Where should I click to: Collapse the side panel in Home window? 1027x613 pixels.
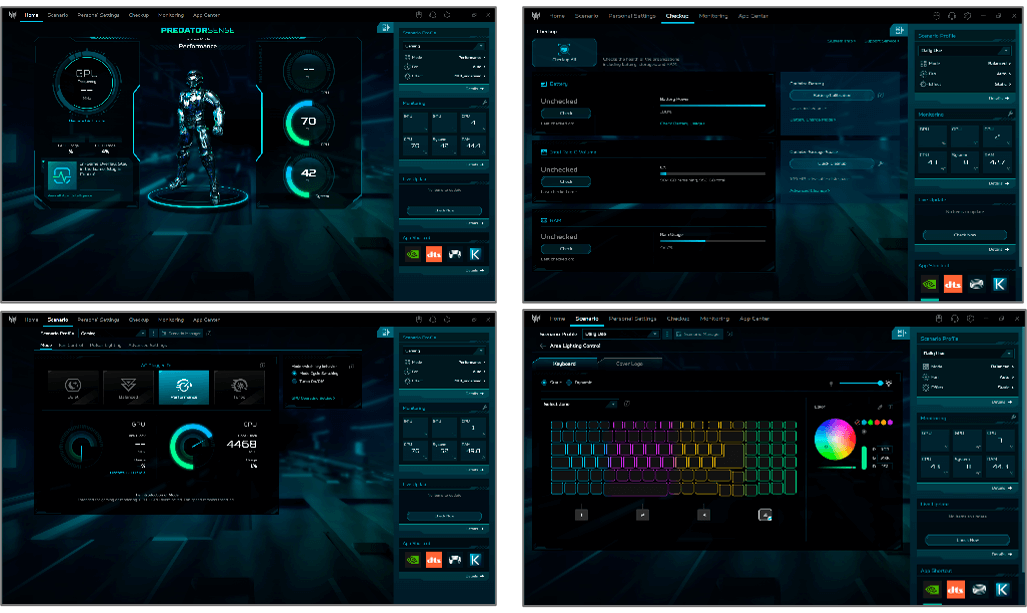386,28
